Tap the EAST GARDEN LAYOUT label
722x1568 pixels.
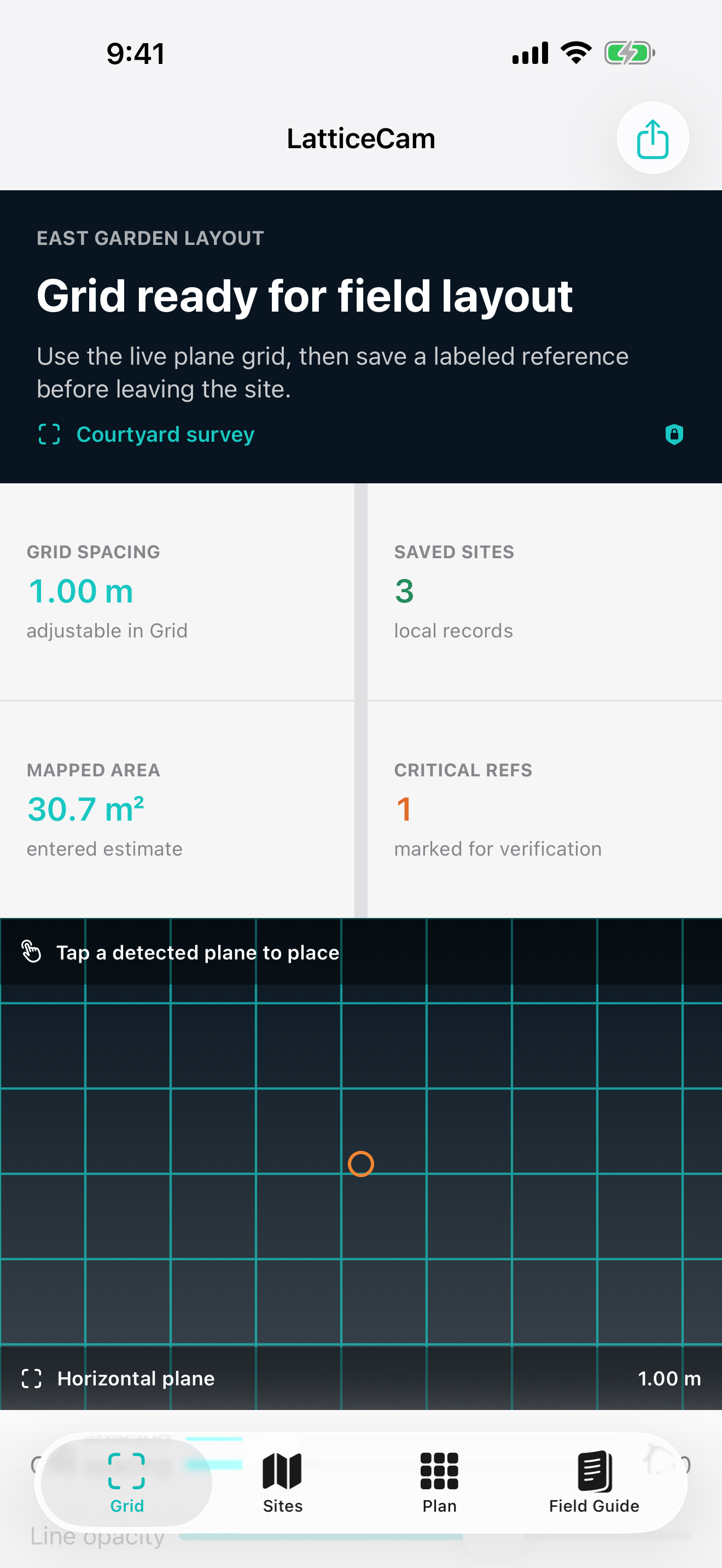[x=150, y=238]
